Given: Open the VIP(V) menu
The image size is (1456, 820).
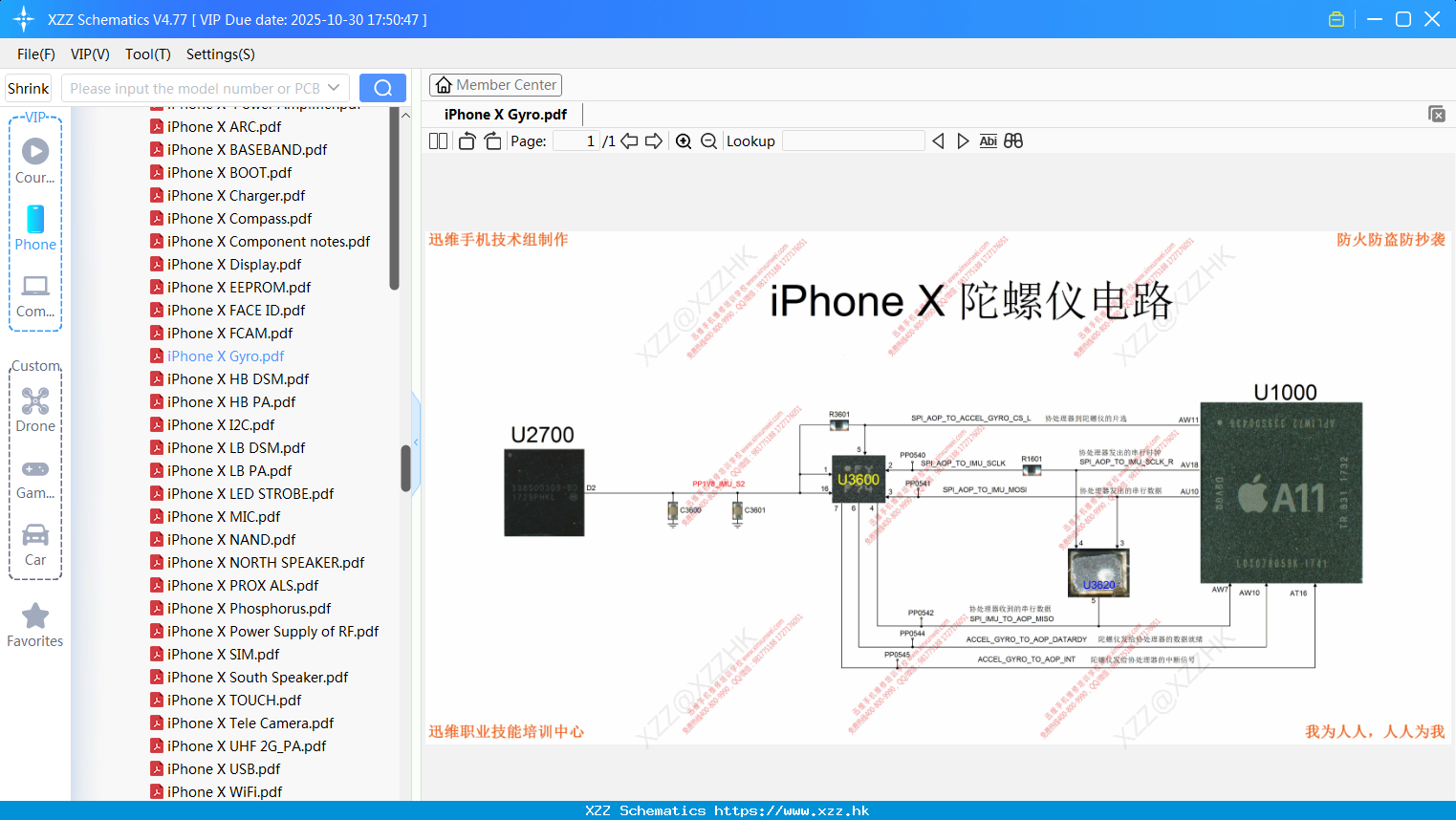Looking at the screenshot, I should click(x=90, y=54).
